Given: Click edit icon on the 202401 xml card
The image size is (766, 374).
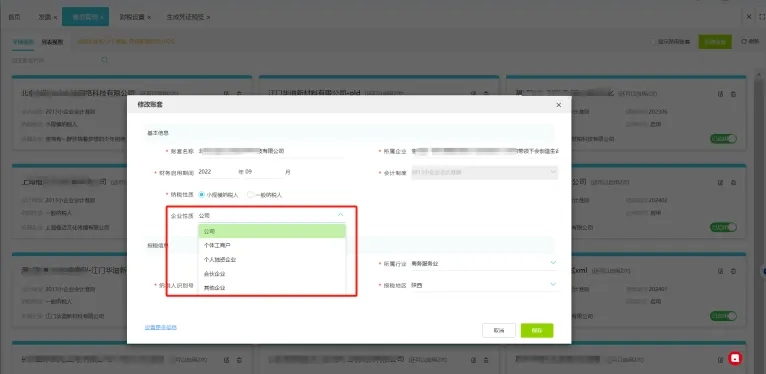Looking at the screenshot, I should coord(721,271).
